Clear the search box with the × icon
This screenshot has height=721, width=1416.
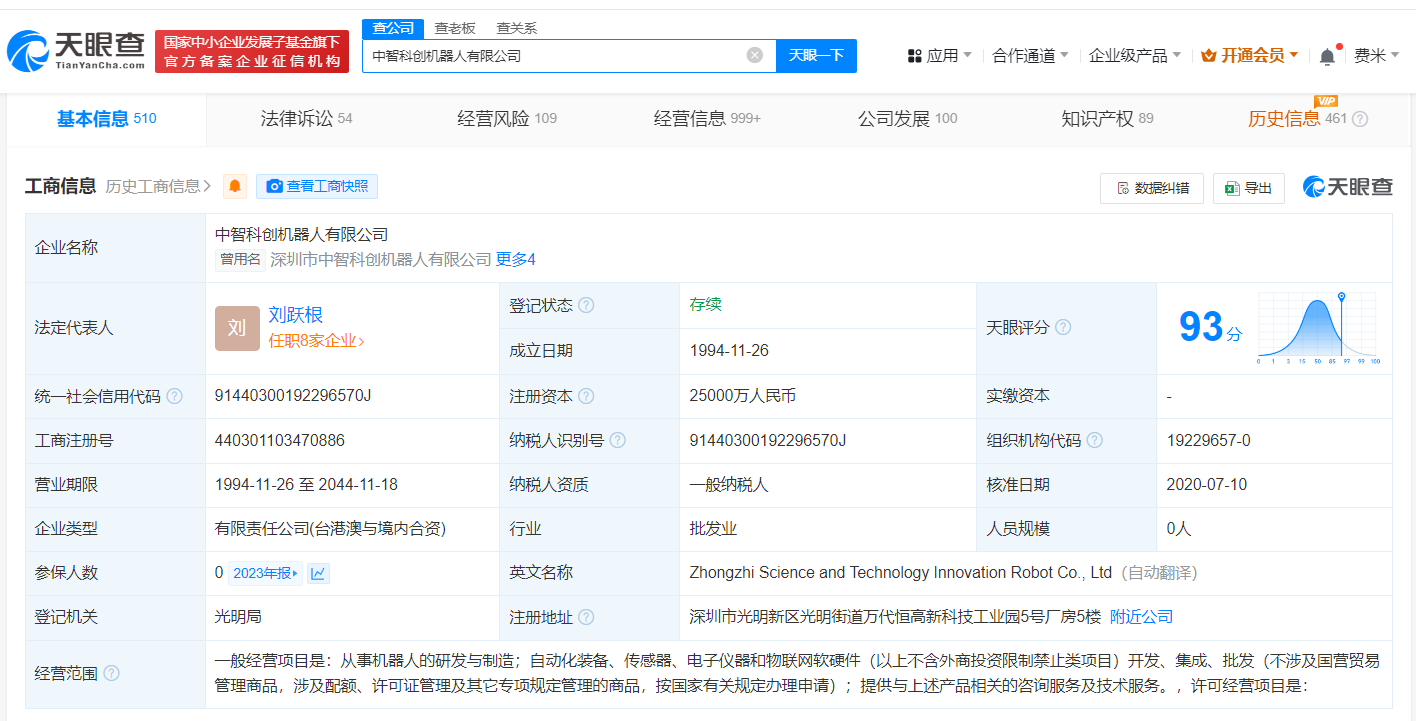(754, 55)
